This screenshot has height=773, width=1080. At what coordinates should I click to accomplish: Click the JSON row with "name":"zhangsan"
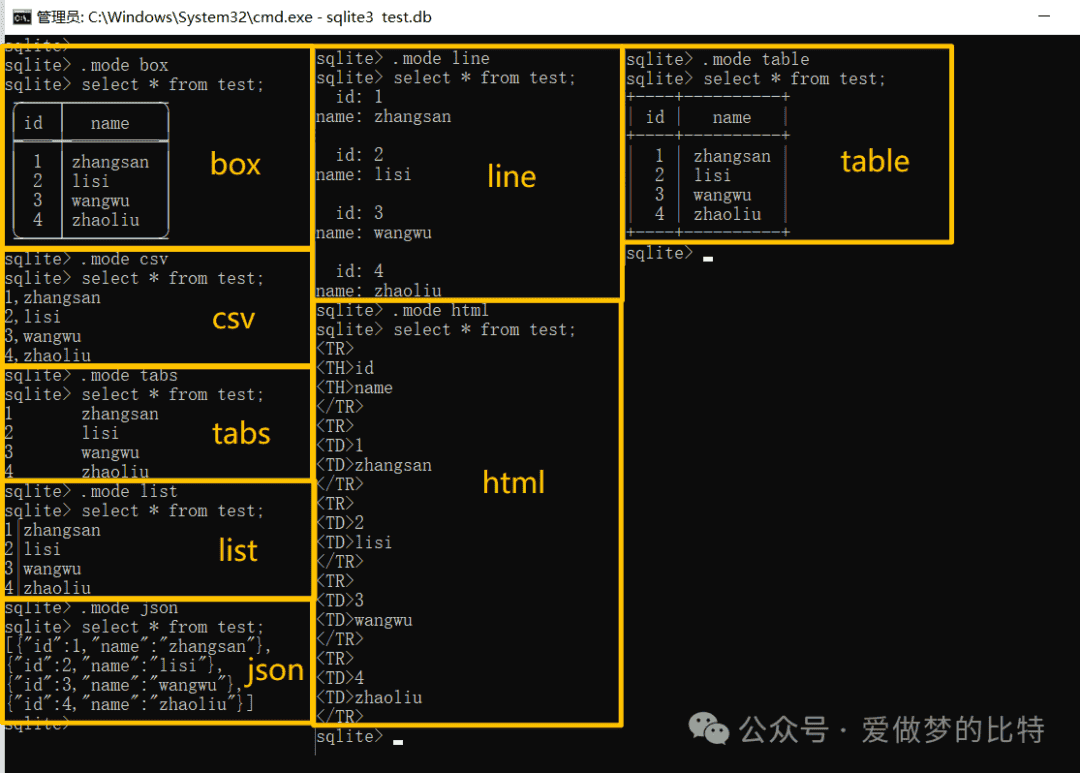(x=138, y=646)
